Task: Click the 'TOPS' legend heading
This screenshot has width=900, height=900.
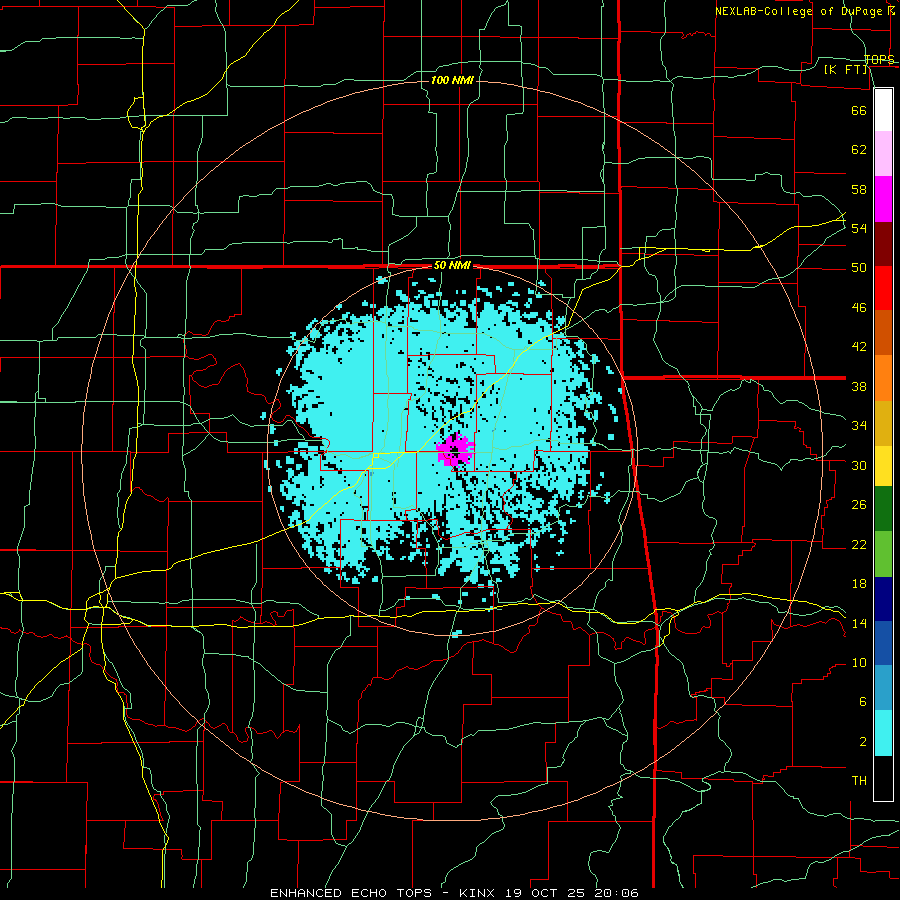Action: [x=879, y=59]
